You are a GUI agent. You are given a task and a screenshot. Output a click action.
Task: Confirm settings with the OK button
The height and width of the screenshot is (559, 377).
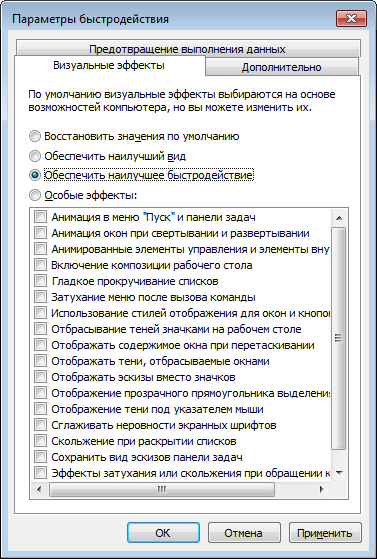[x=163, y=533]
